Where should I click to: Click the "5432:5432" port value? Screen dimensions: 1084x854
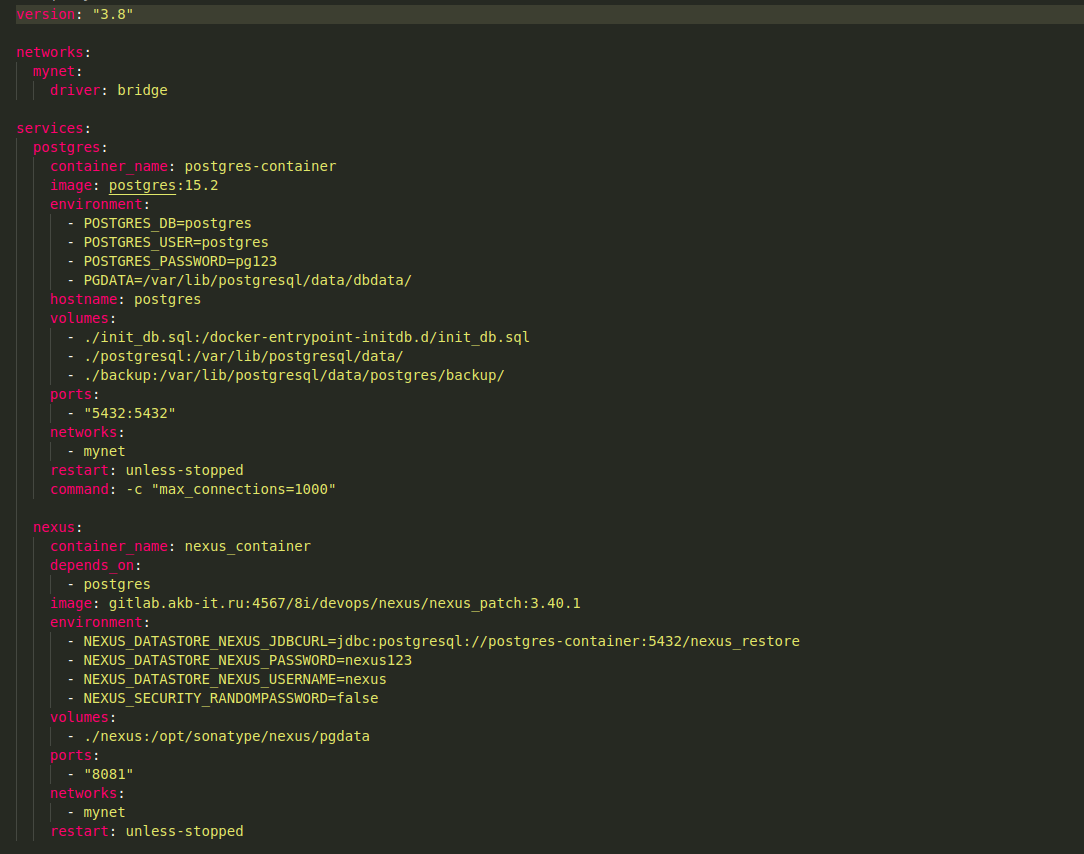pyautogui.click(x=129, y=414)
